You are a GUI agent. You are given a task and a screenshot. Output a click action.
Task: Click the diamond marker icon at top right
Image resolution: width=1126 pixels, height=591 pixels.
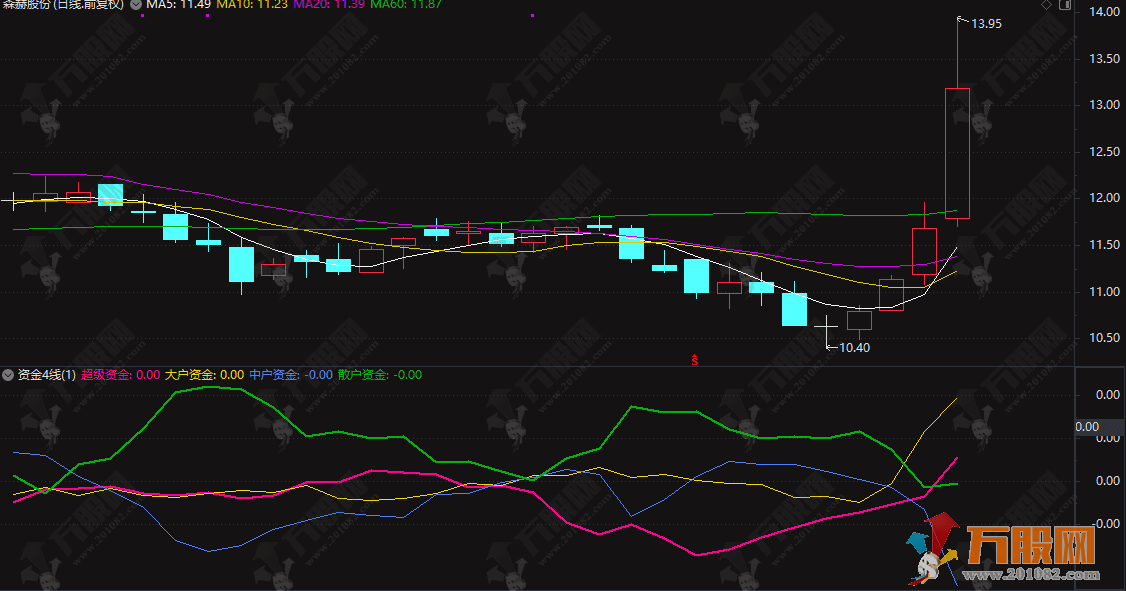(x=1046, y=6)
